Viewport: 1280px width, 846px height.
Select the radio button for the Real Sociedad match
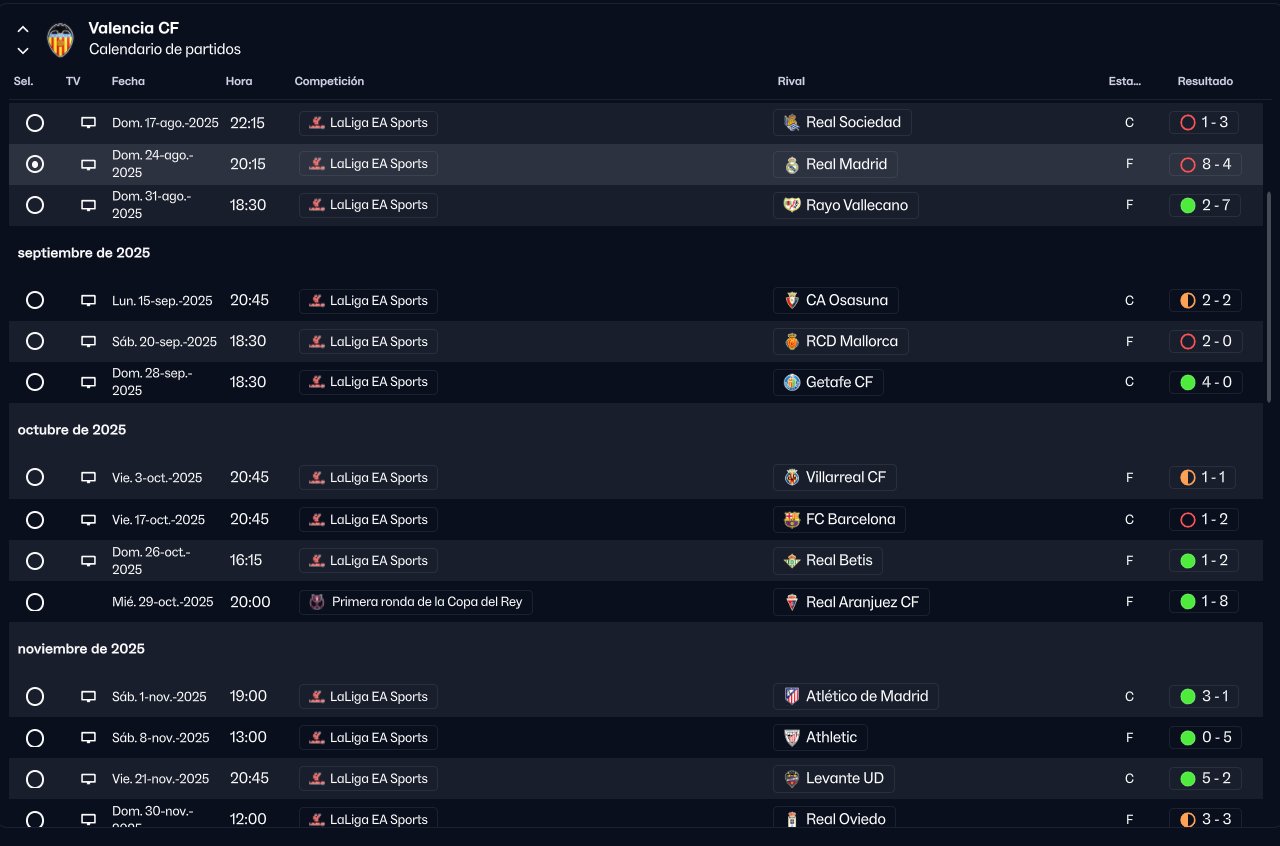(35, 123)
